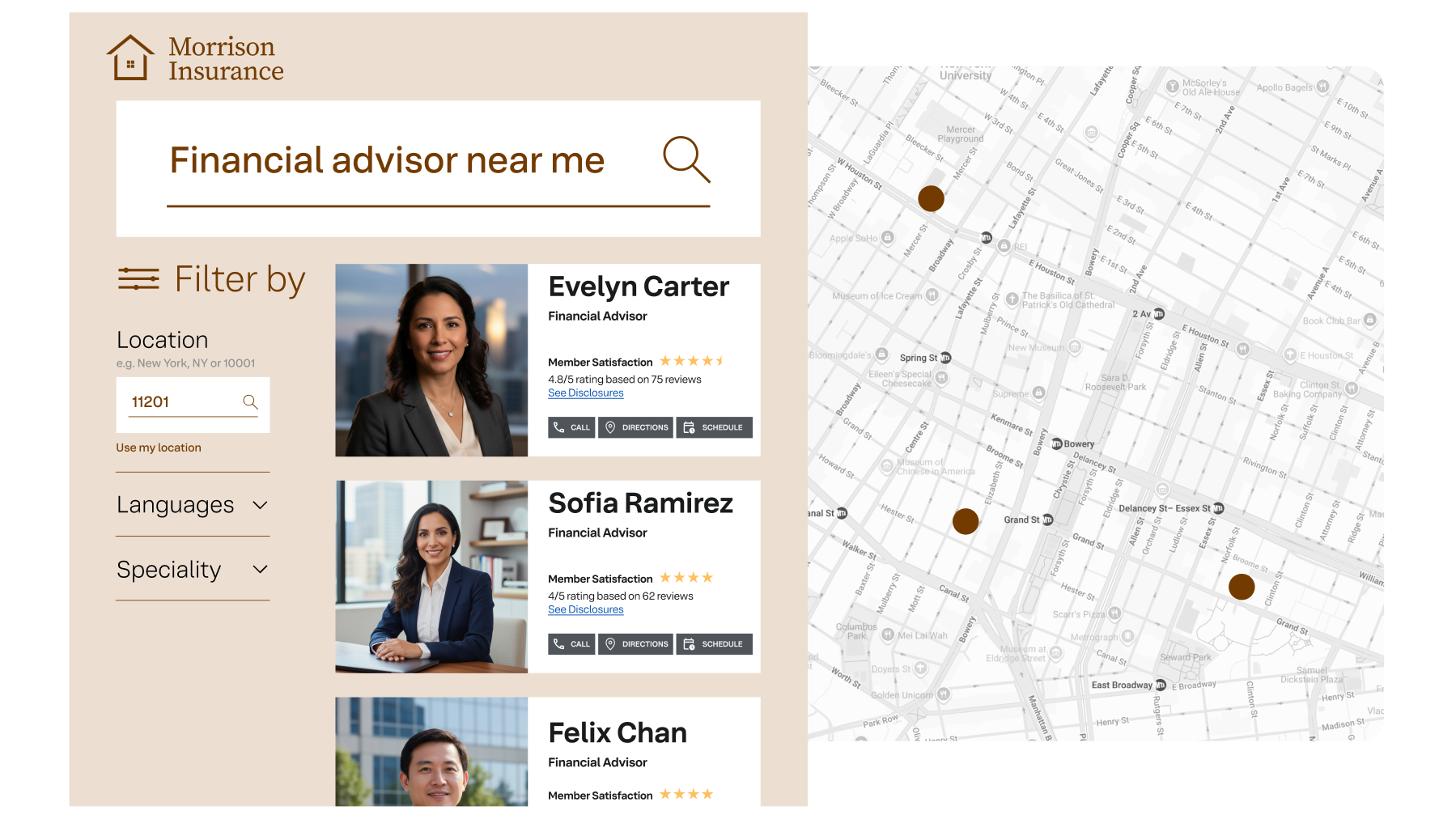
Task: Expand the Languages filter
Action: [193, 505]
